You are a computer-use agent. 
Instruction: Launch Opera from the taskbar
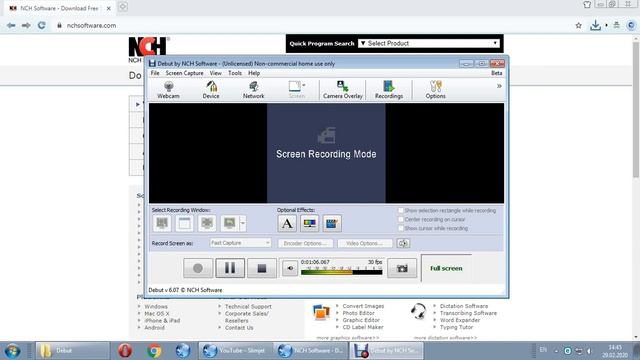(125, 351)
